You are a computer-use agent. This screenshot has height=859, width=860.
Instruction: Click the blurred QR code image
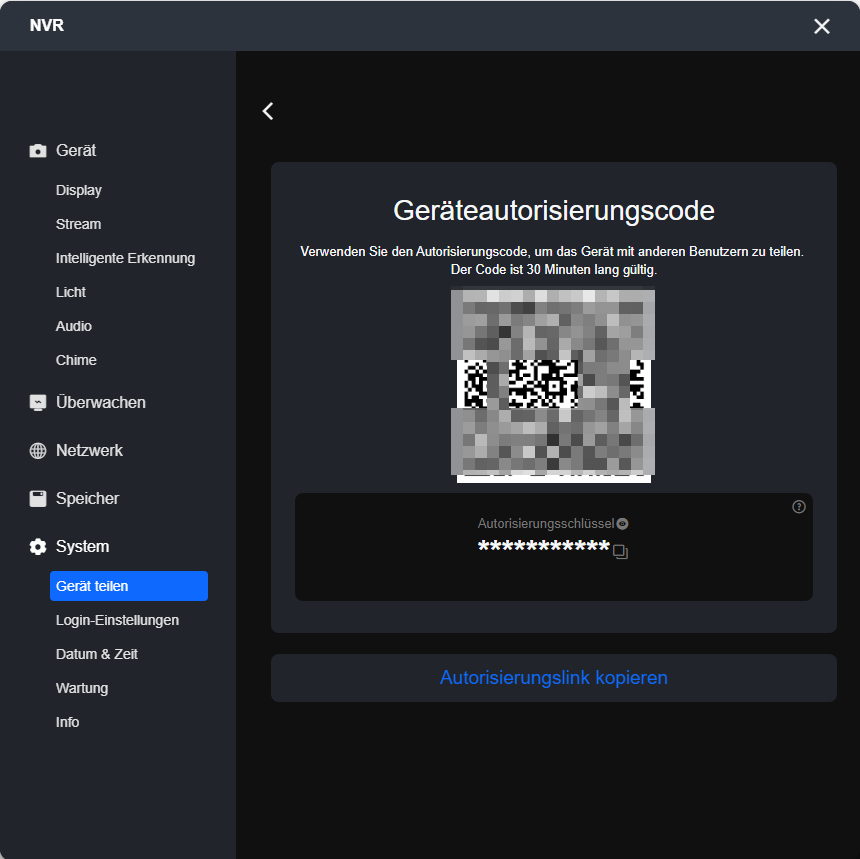pos(553,385)
